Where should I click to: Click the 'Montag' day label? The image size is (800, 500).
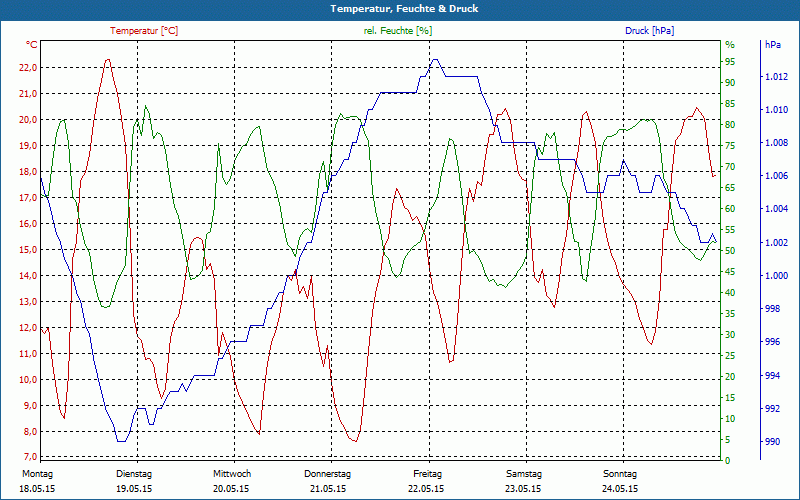click(38, 474)
